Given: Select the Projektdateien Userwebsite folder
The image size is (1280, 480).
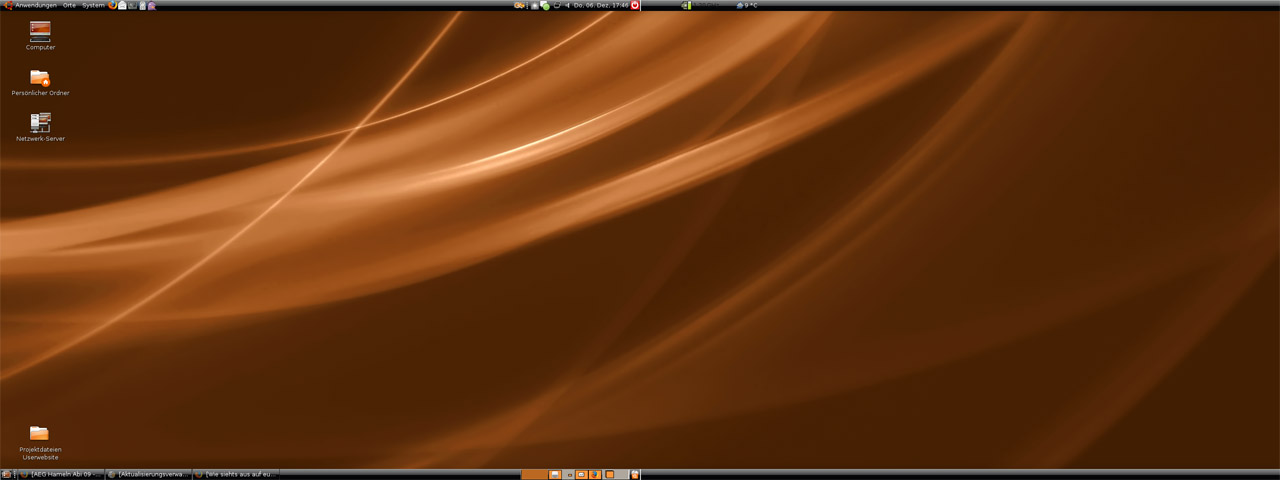Looking at the screenshot, I should tap(40, 438).
